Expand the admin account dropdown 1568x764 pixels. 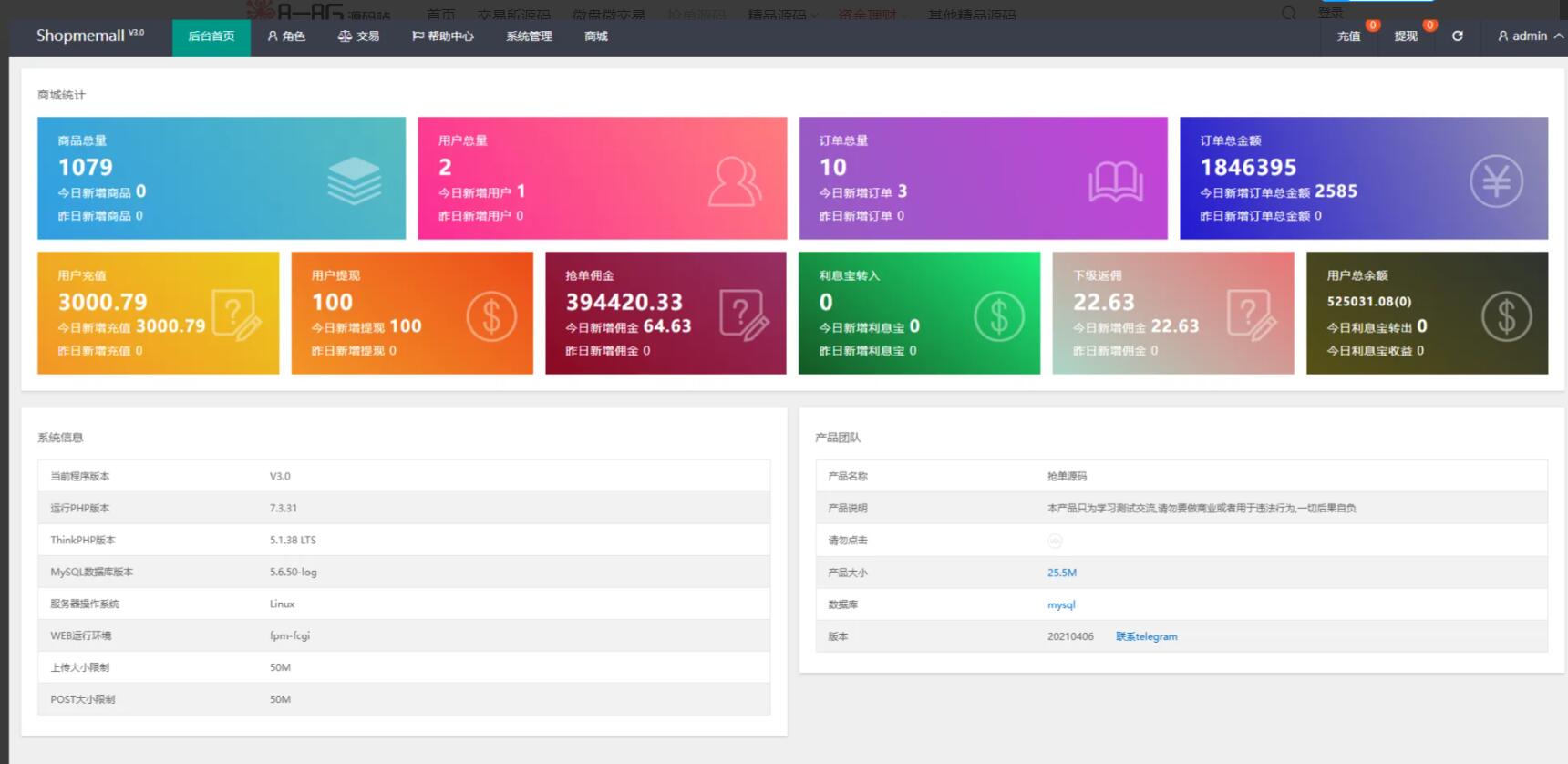[x=1530, y=36]
